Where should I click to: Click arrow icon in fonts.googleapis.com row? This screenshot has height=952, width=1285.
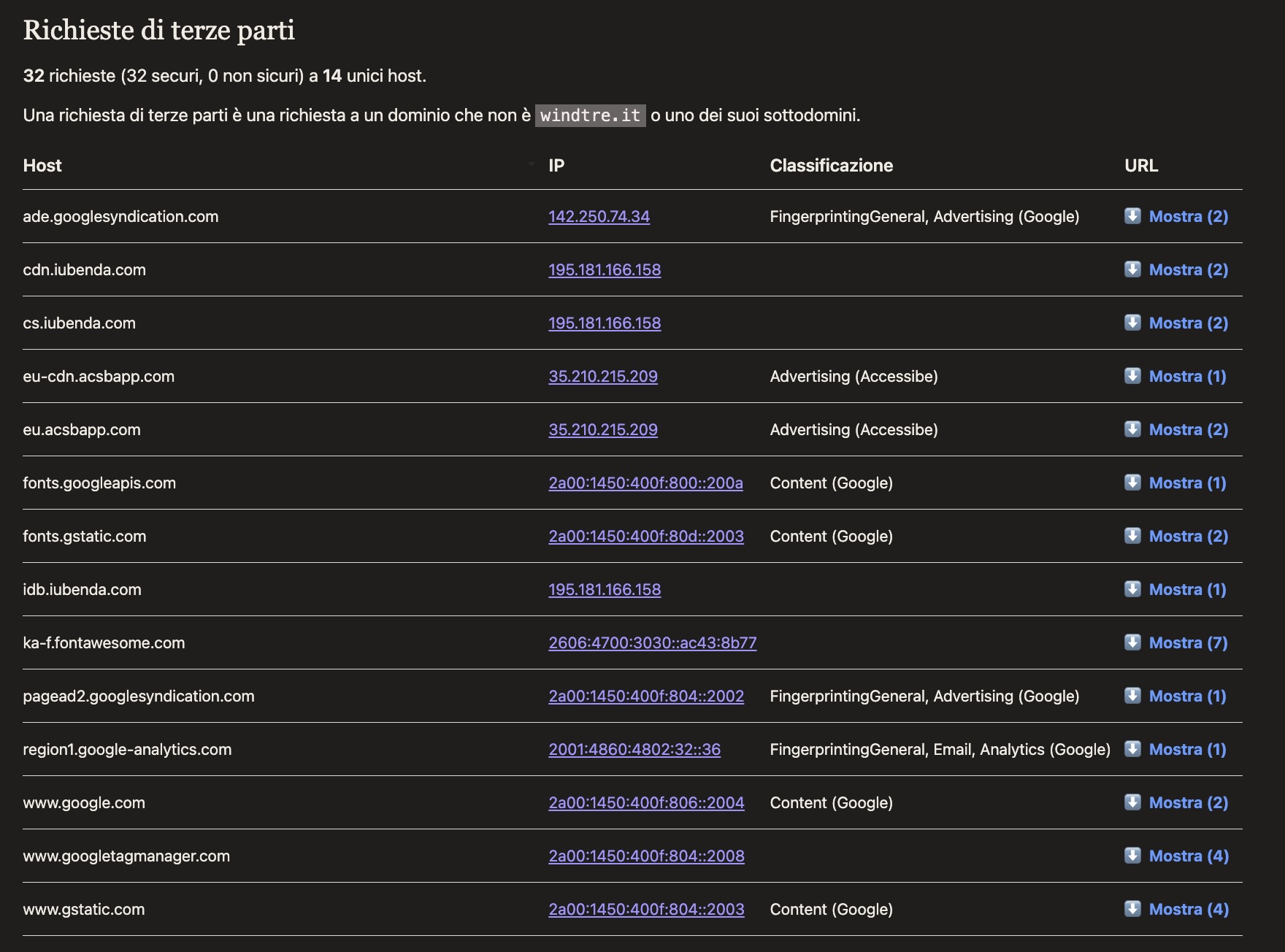click(x=1132, y=483)
